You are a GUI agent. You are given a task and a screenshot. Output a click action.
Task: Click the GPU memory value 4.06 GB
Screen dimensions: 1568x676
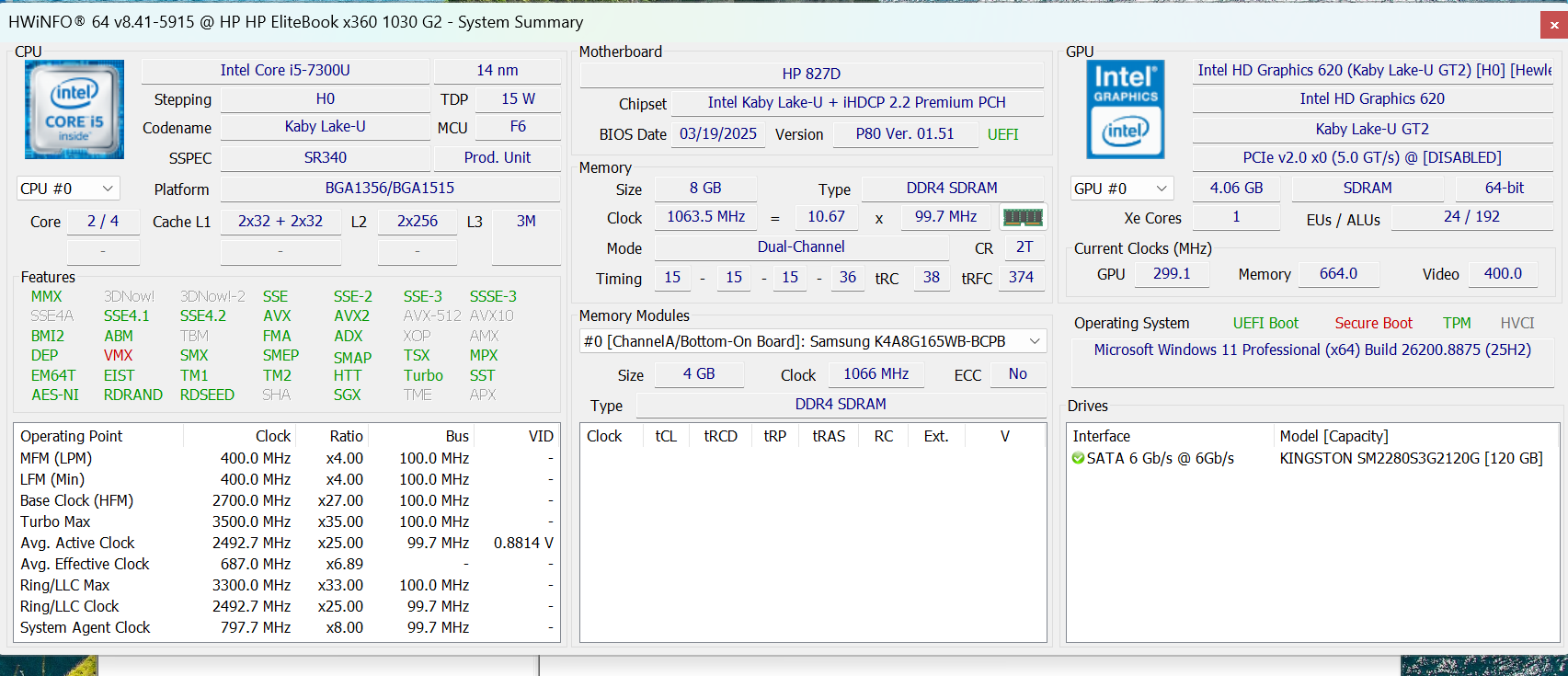coord(1236,189)
